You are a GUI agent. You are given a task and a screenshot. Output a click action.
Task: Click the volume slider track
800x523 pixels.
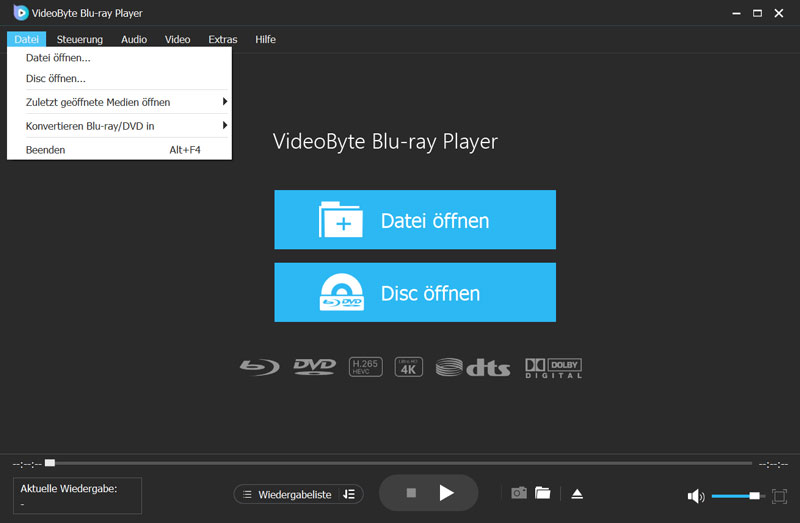[738, 496]
